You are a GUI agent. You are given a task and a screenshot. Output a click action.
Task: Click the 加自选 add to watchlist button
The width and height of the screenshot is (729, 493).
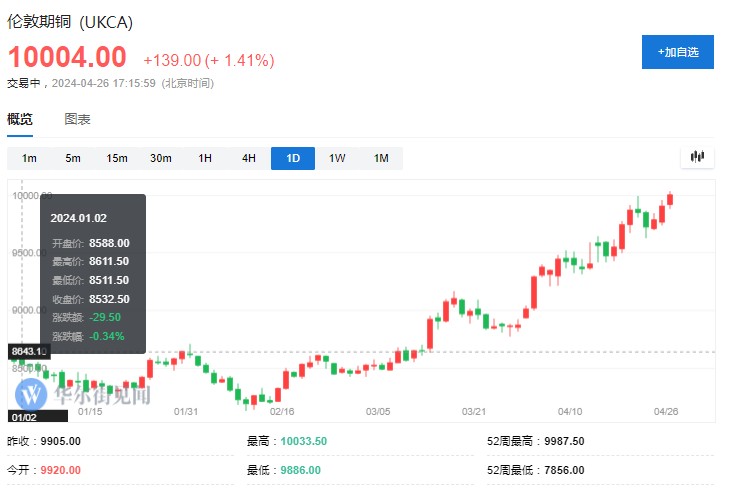[677, 51]
